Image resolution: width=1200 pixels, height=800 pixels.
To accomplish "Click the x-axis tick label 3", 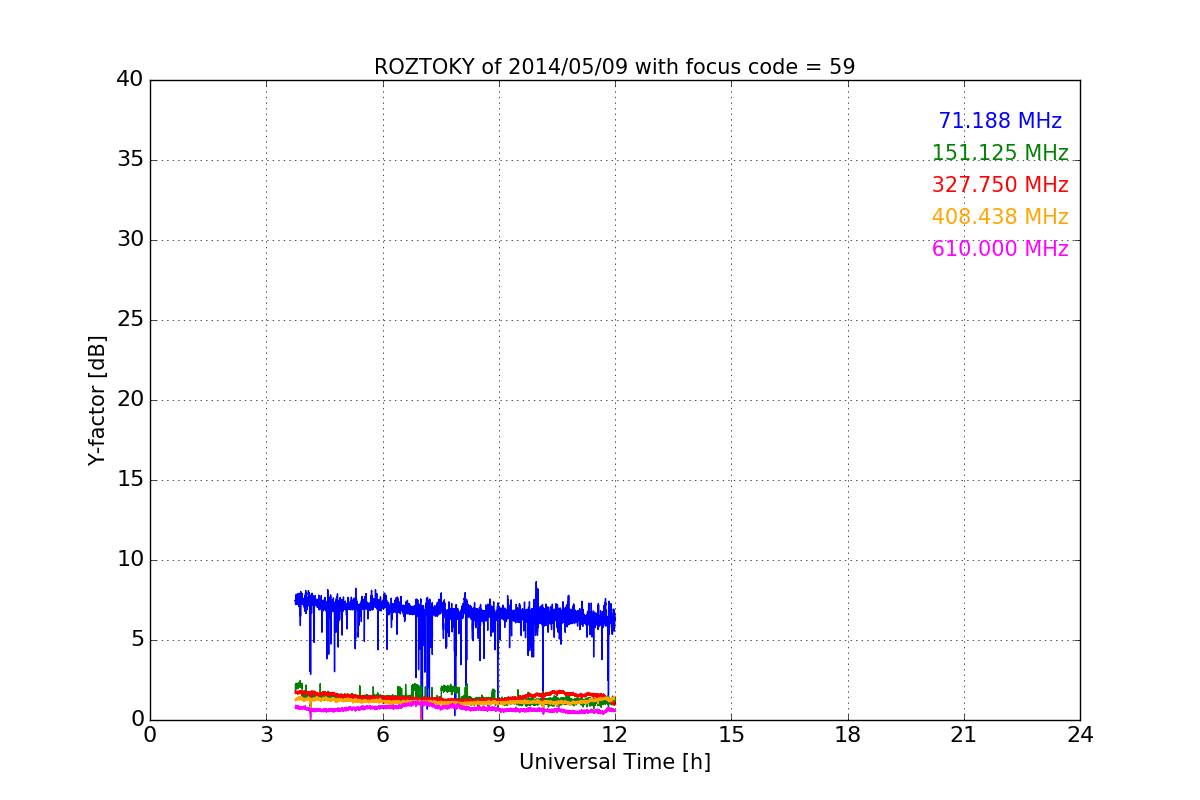I will pos(266,735).
